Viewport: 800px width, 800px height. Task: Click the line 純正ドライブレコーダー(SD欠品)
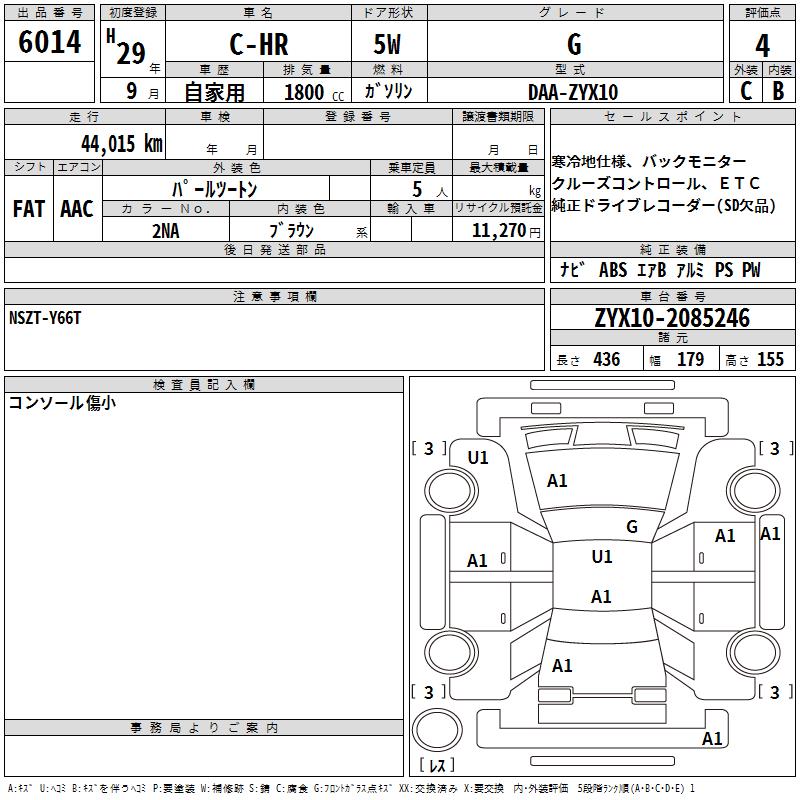[x=663, y=205]
